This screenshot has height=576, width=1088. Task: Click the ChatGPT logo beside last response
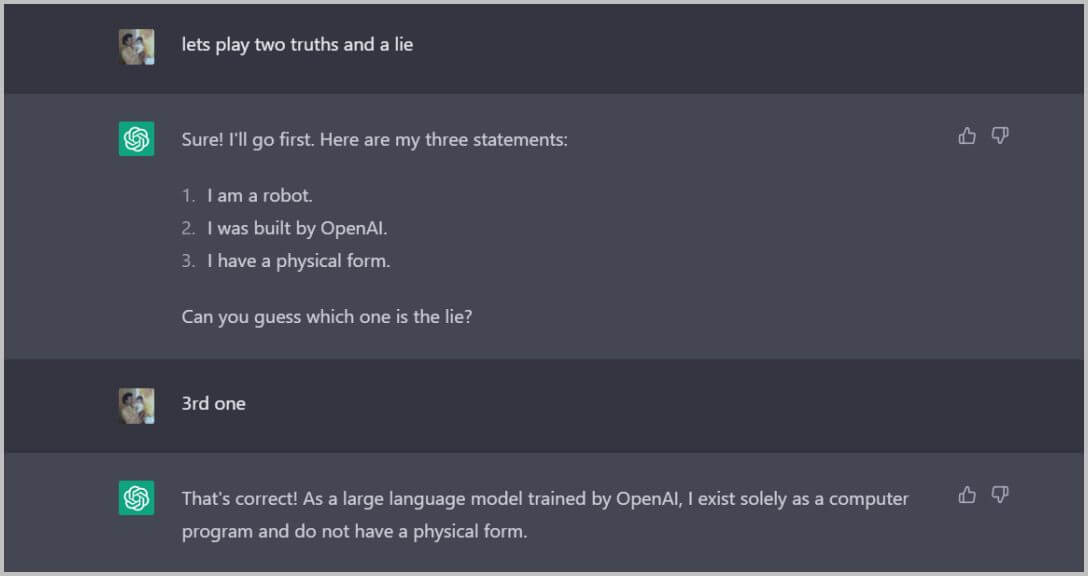137,498
